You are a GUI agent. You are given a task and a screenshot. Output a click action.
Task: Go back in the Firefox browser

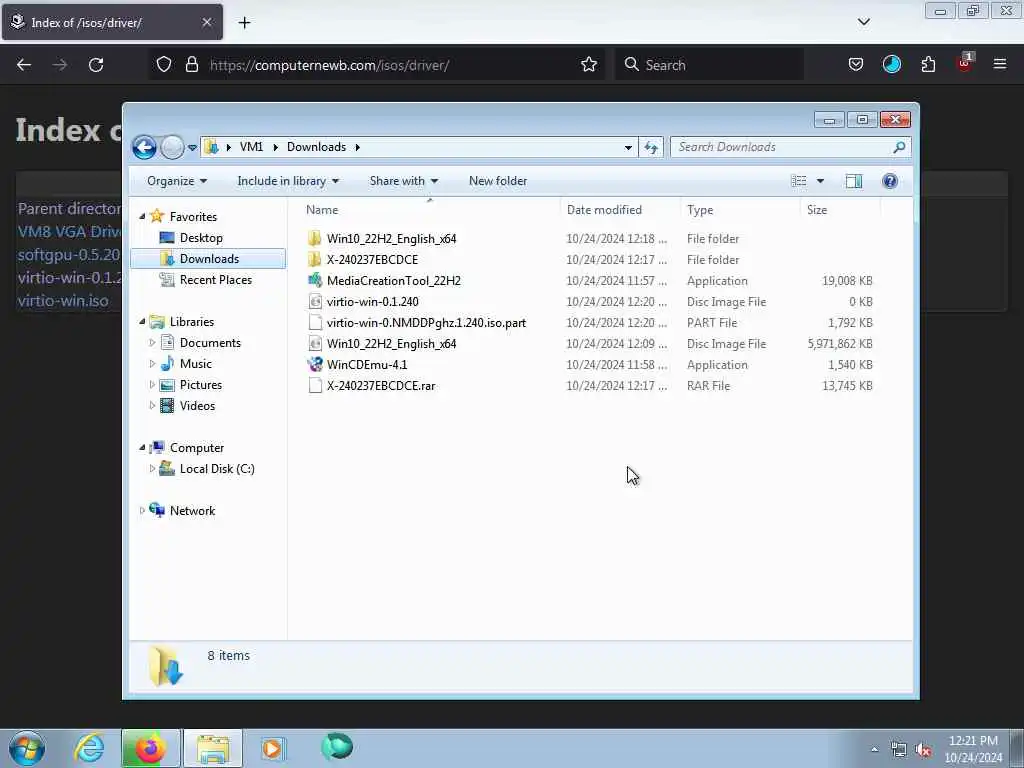point(24,65)
